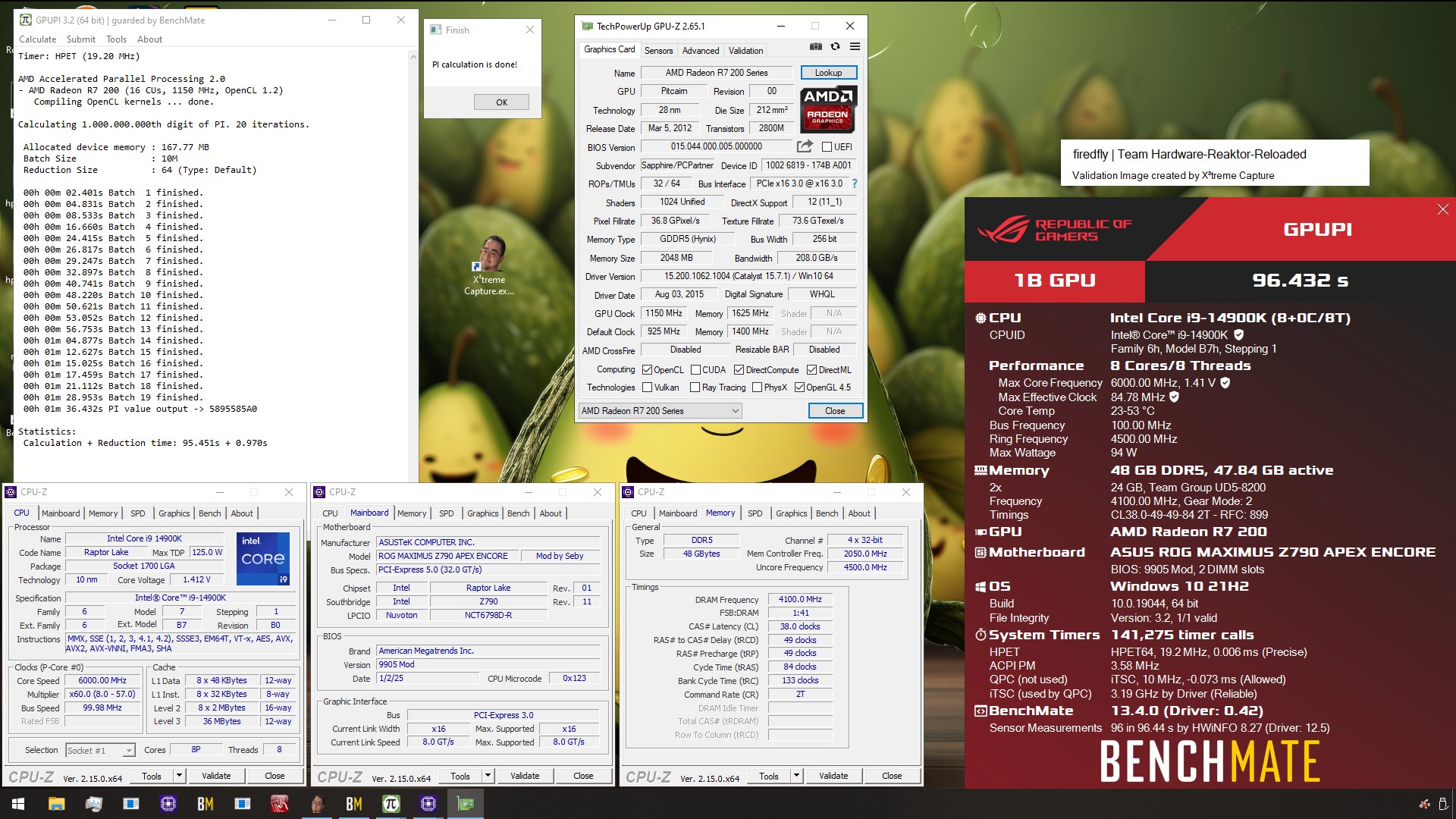Screen dimensions: 1456x819
Task: Click the Close button in GPU-Z
Action: point(835,411)
